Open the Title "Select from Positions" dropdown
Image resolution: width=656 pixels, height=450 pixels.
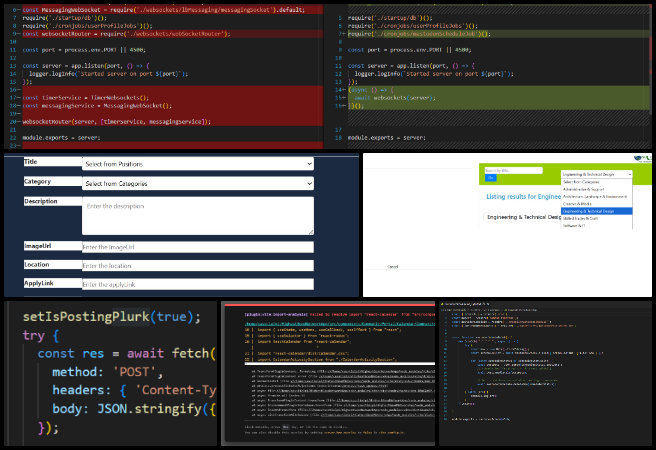tap(198, 163)
